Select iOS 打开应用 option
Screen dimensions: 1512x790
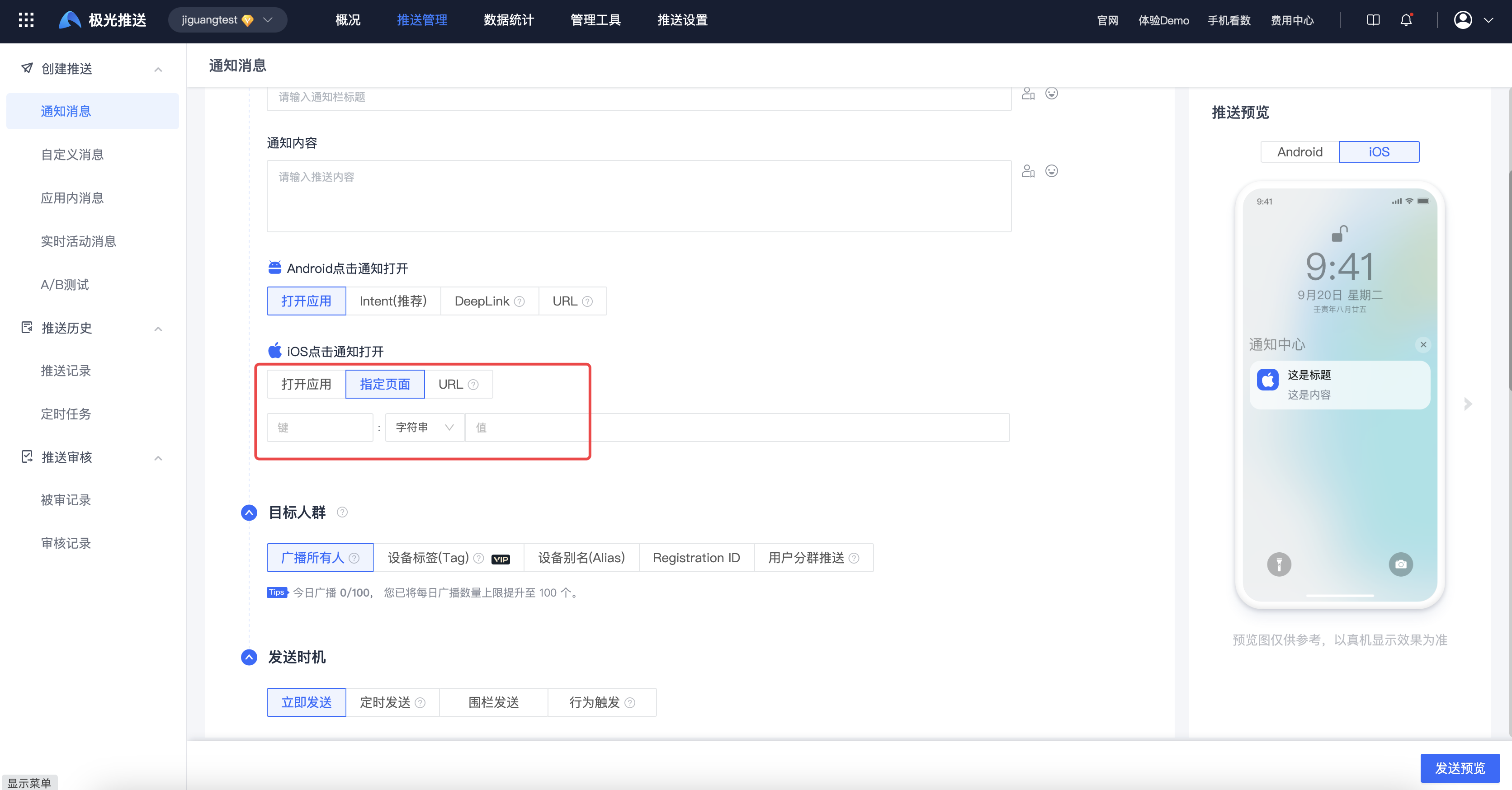(x=307, y=385)
